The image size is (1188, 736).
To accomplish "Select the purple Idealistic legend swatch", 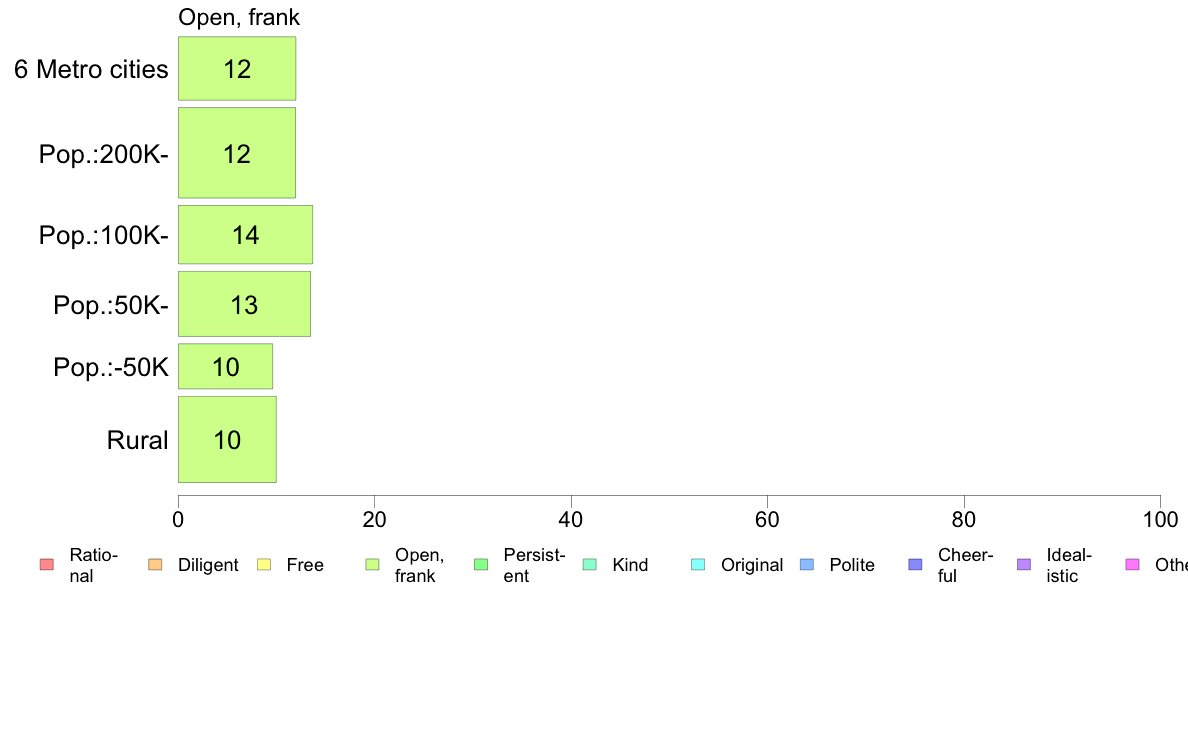I will (x=1024, y=565).
